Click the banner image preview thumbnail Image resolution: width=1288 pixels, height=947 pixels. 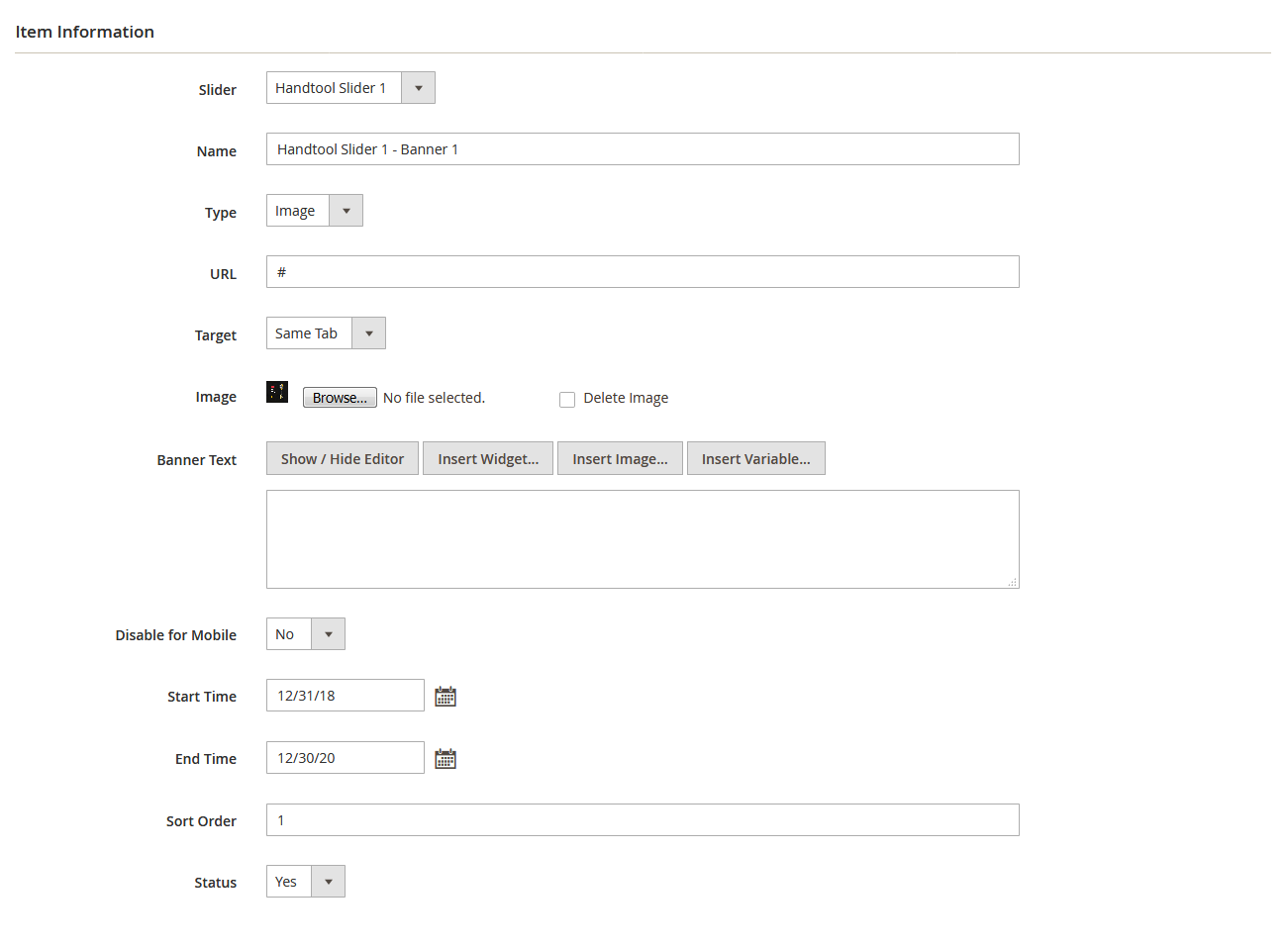(276, 391)
